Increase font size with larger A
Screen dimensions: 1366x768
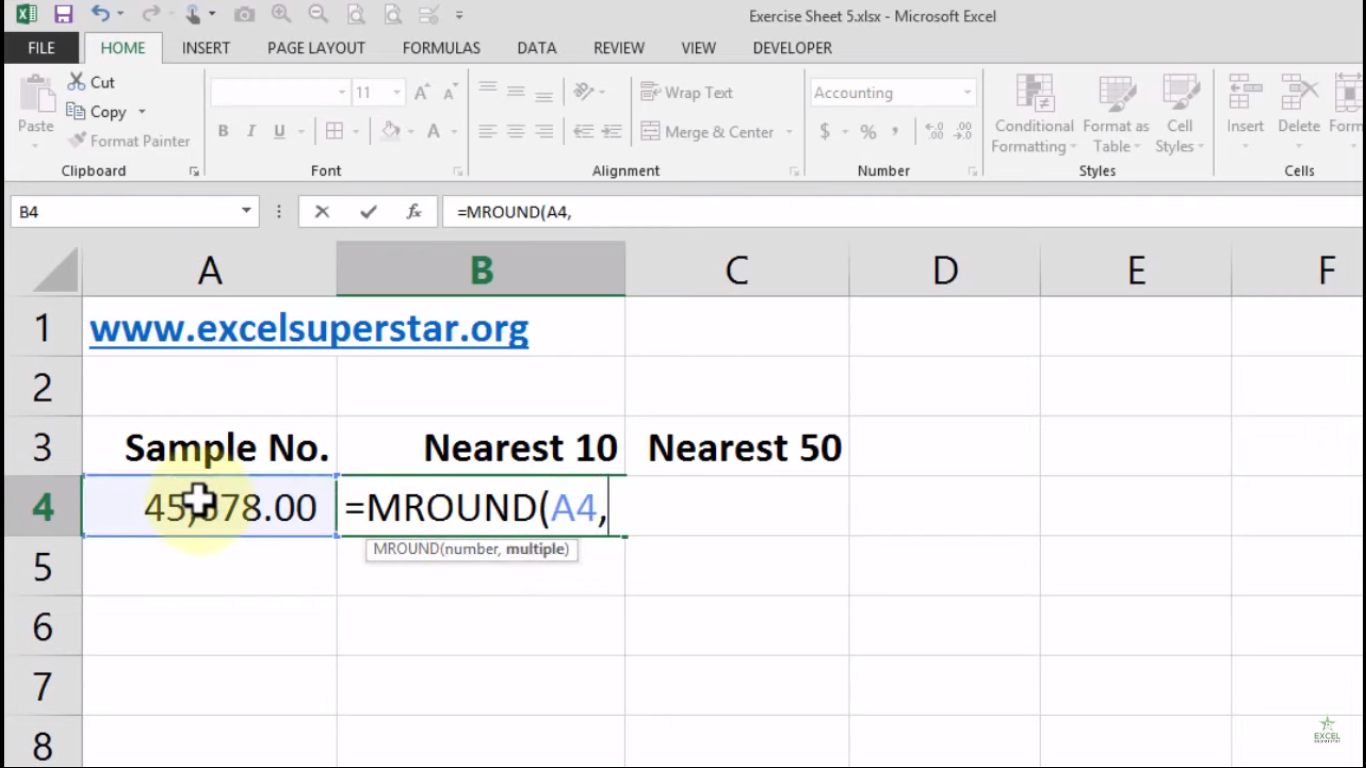click(422, 92)
